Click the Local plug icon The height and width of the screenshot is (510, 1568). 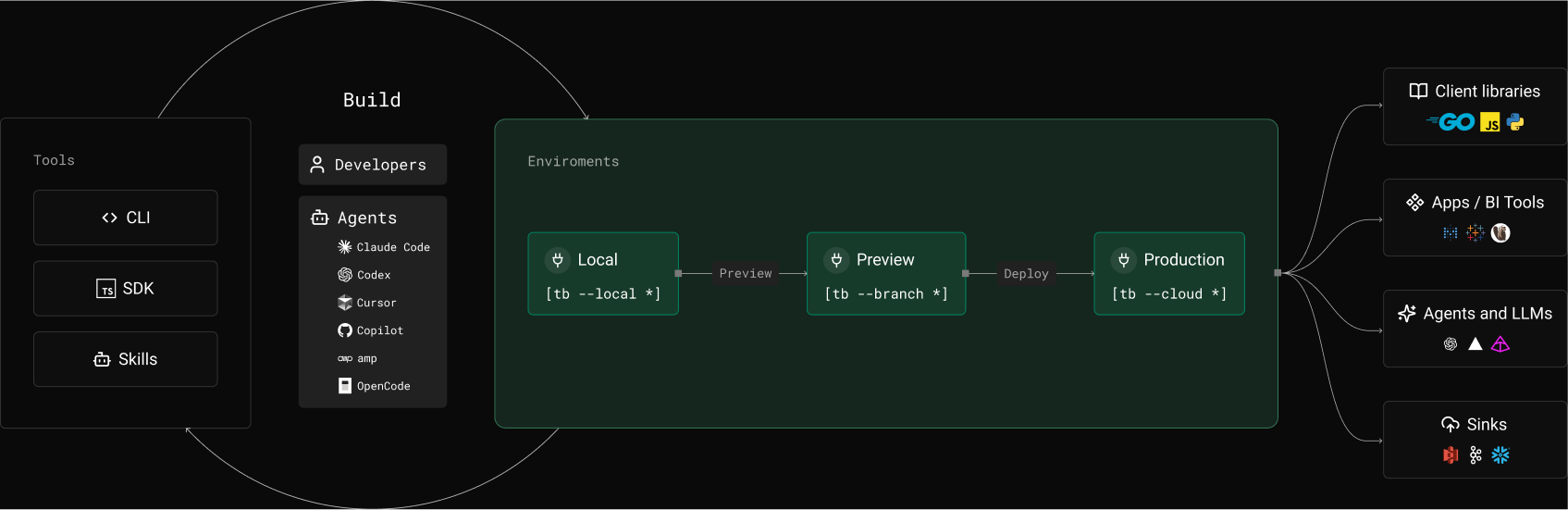point(558,260)
